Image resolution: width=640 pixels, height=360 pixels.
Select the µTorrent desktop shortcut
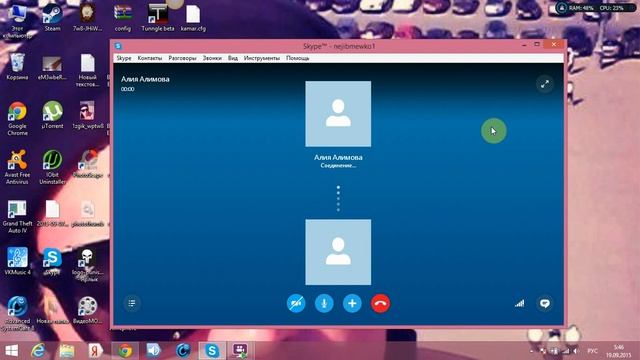pyautogui.click(x=52, y=115)
